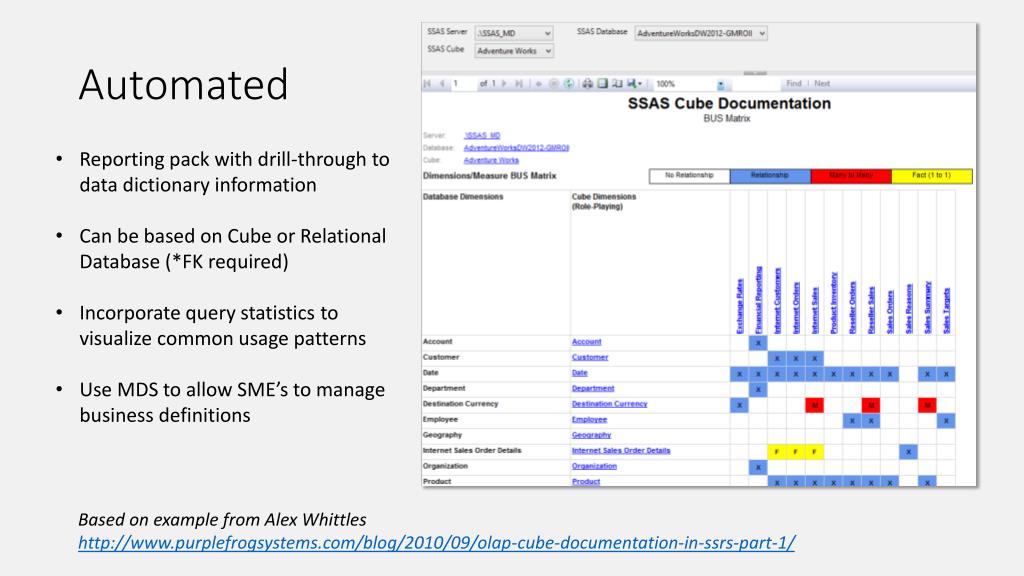Open the SSAS Cube dropdown
The width and height of the screenshot is (1024, 576).
click(x=514, y=51)
